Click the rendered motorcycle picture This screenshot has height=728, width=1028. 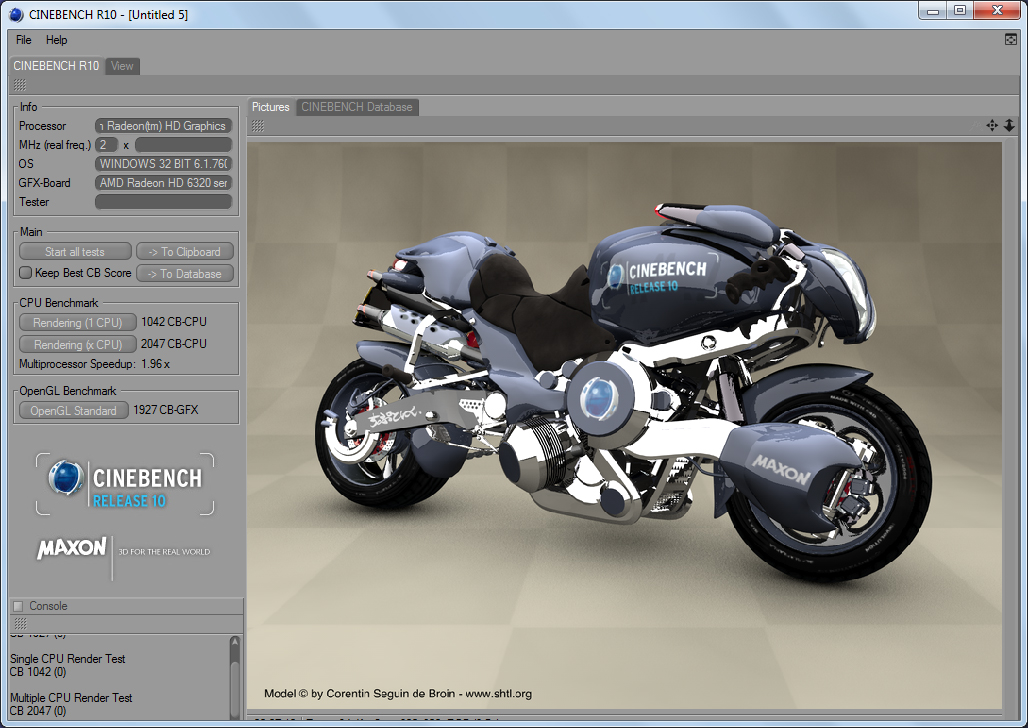624,426
